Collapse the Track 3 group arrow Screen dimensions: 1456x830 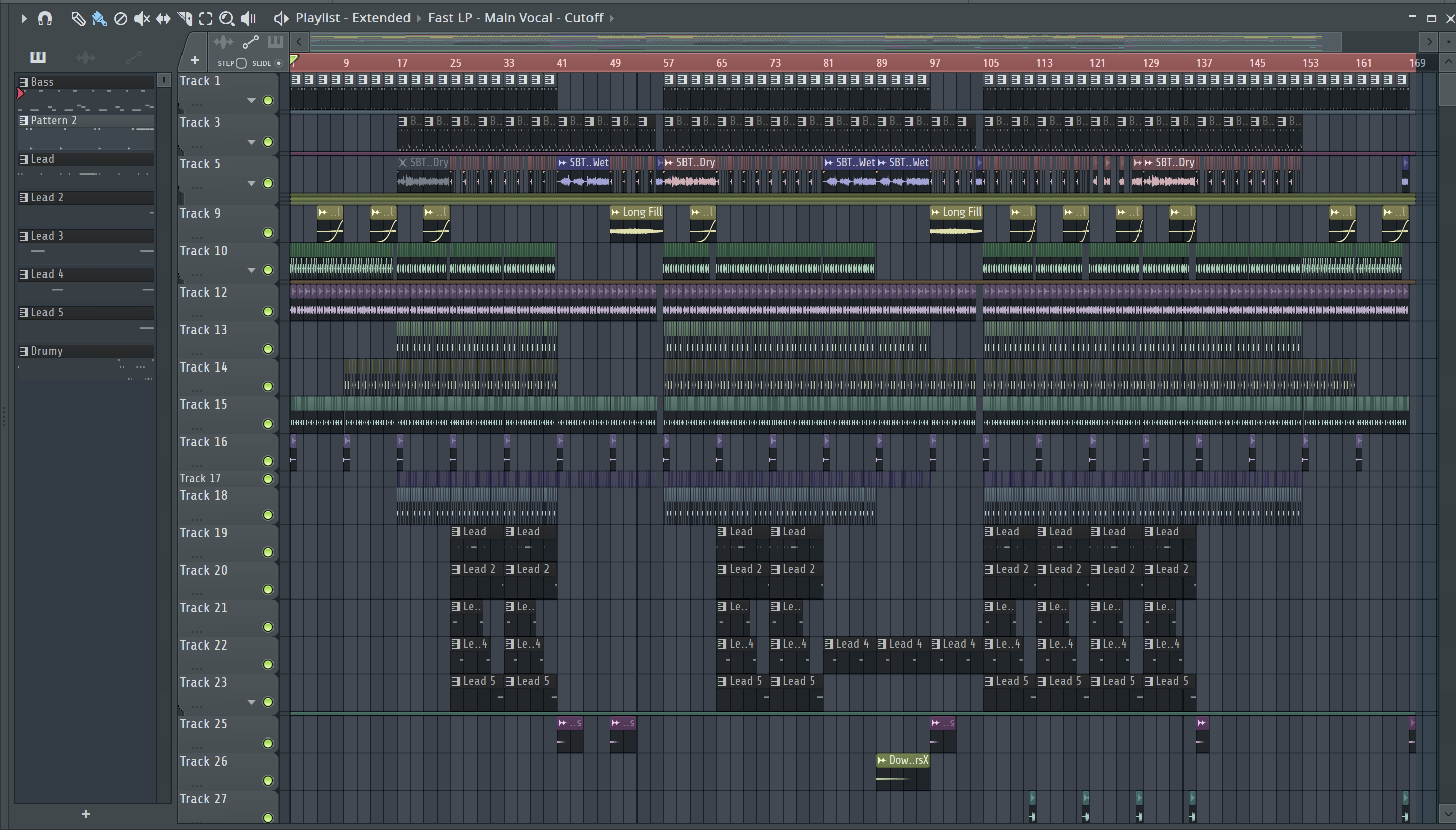(x=251, y=142)
